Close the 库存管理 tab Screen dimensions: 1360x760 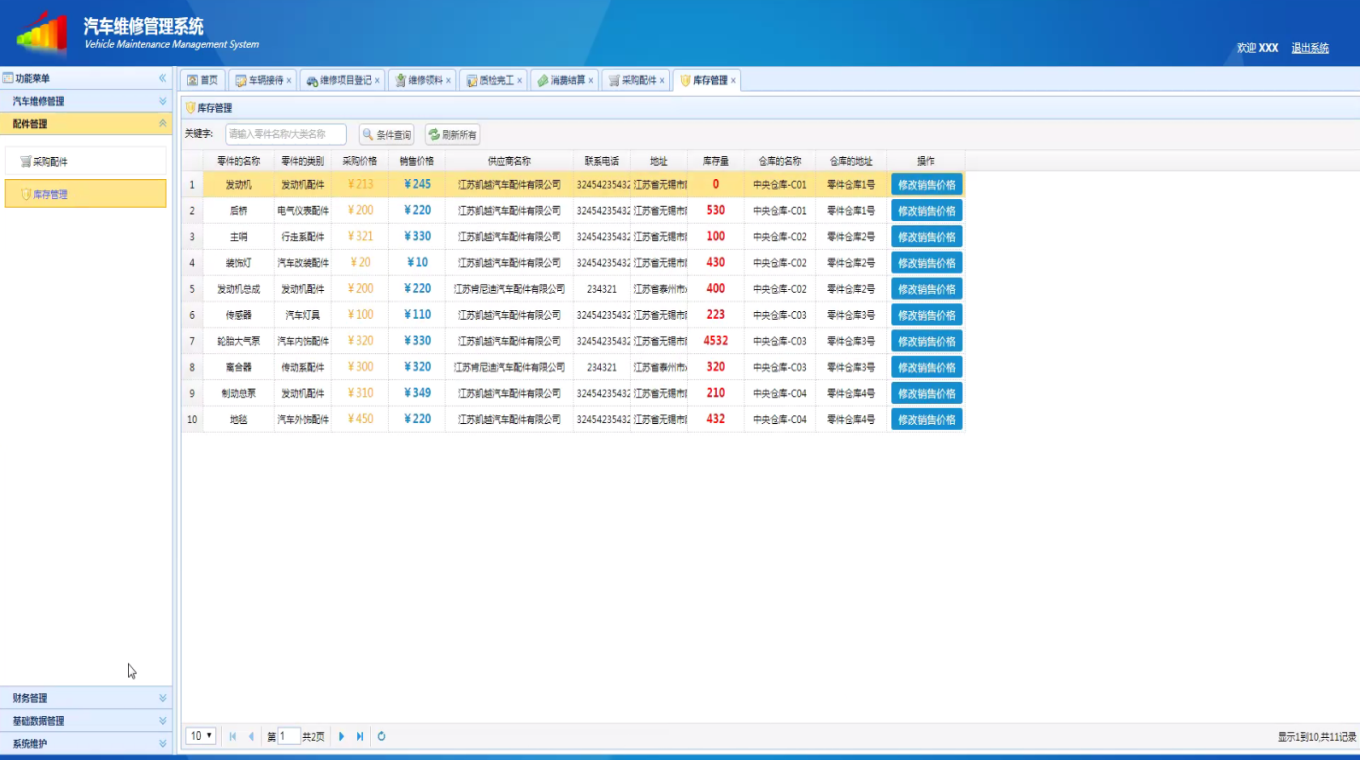[733, 81]
